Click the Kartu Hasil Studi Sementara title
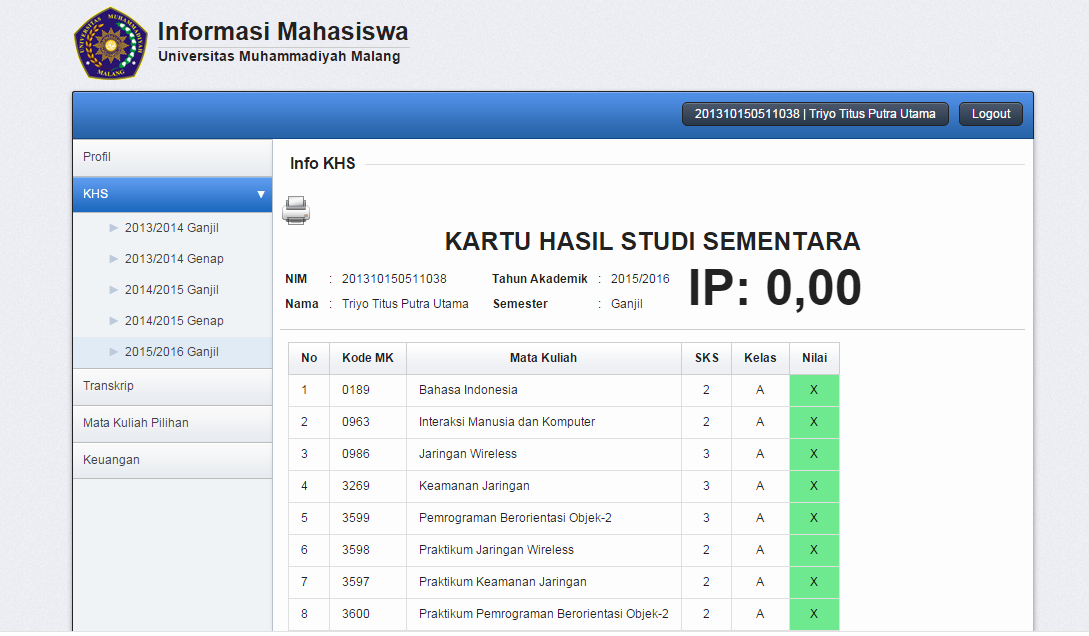Screen dimensions: 1089x636 [x=653, y=242]
